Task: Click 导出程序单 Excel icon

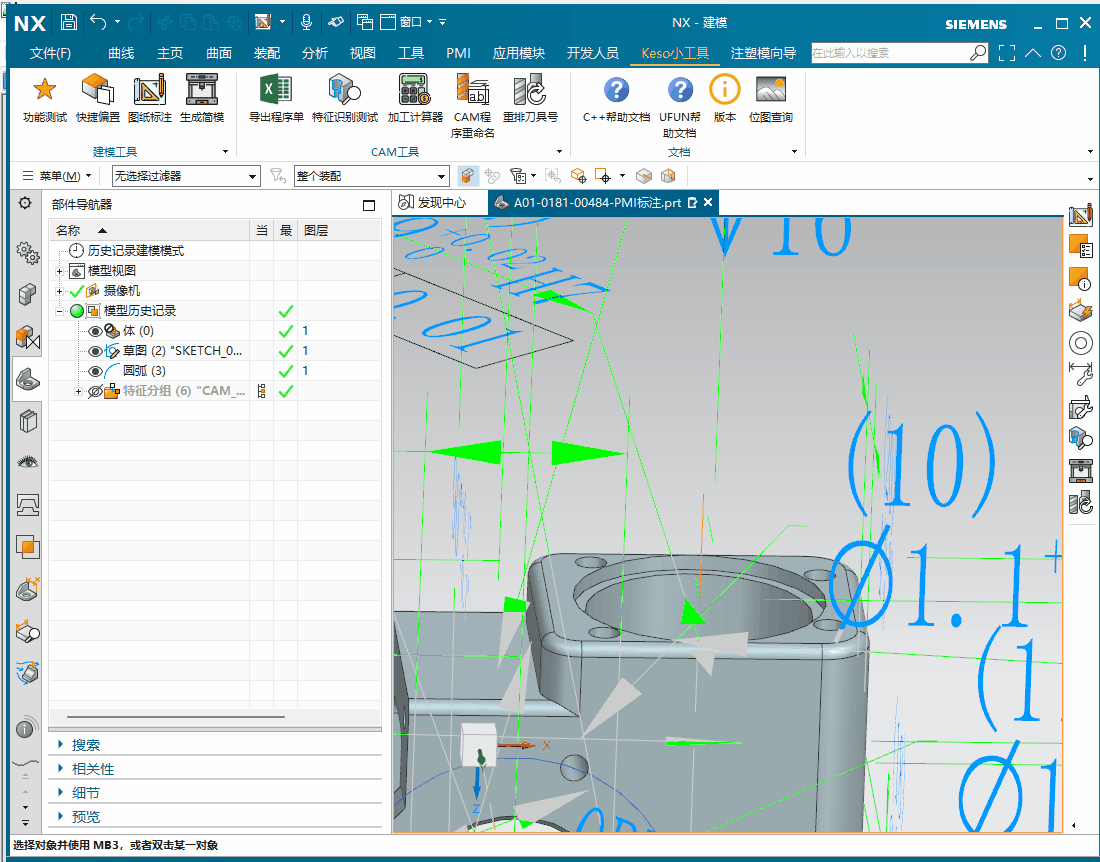Action: coord(276,89)
